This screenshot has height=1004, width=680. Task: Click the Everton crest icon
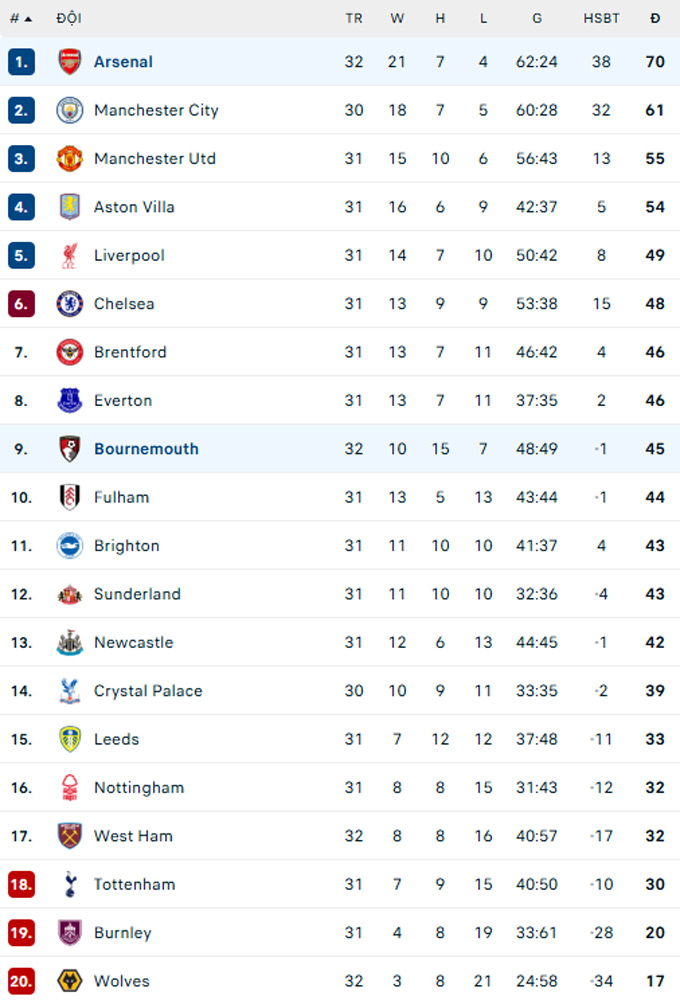(x=69, y=401)
